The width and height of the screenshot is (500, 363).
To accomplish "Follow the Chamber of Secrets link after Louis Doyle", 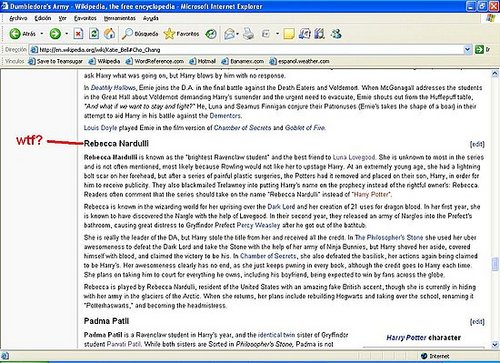I will pyautogui.click(x=242, y=128).
